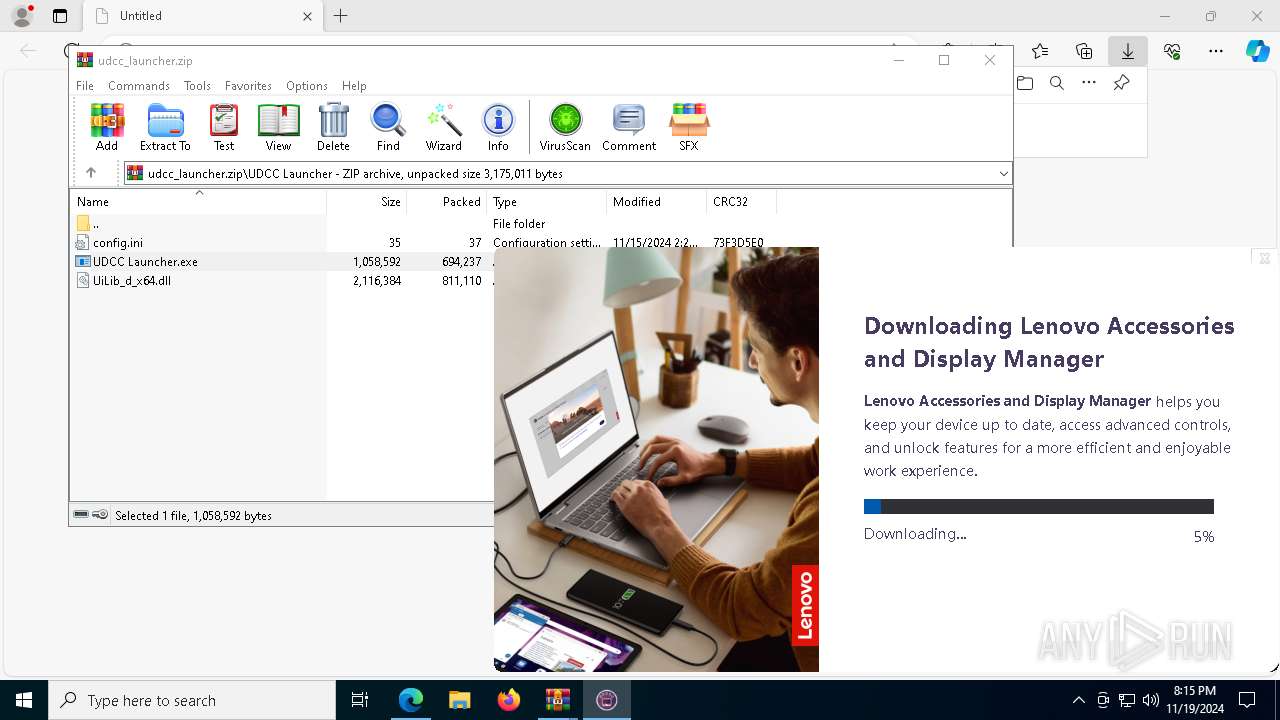Open Edge Settings and more menu
This screenshot has height=720, width=1280.
[1216, 51]
